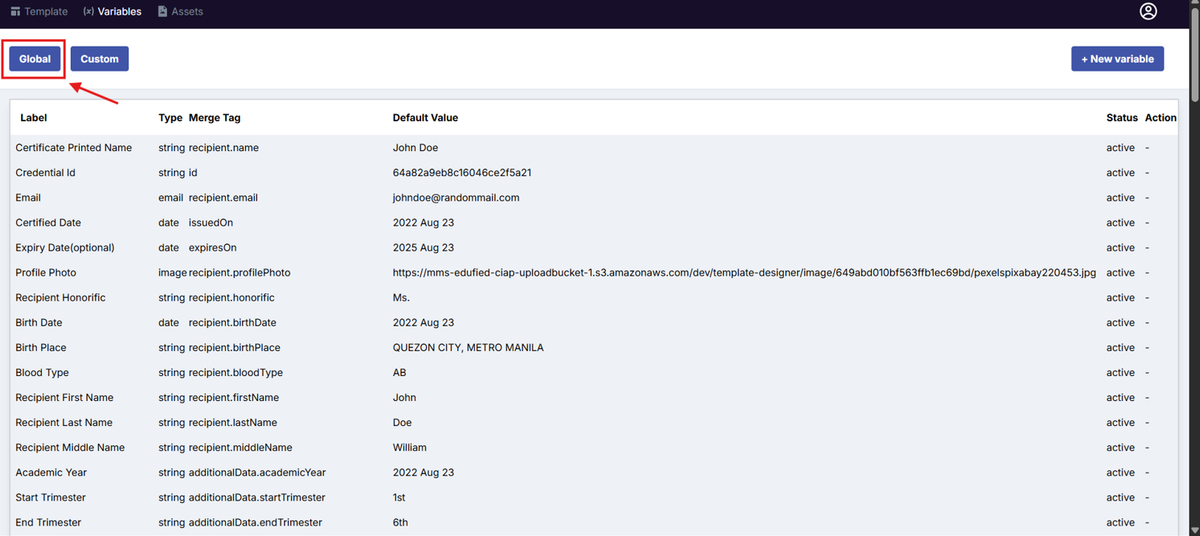Click the Default Value column header
Screen dimensions: 1200x536
(425, 118)
